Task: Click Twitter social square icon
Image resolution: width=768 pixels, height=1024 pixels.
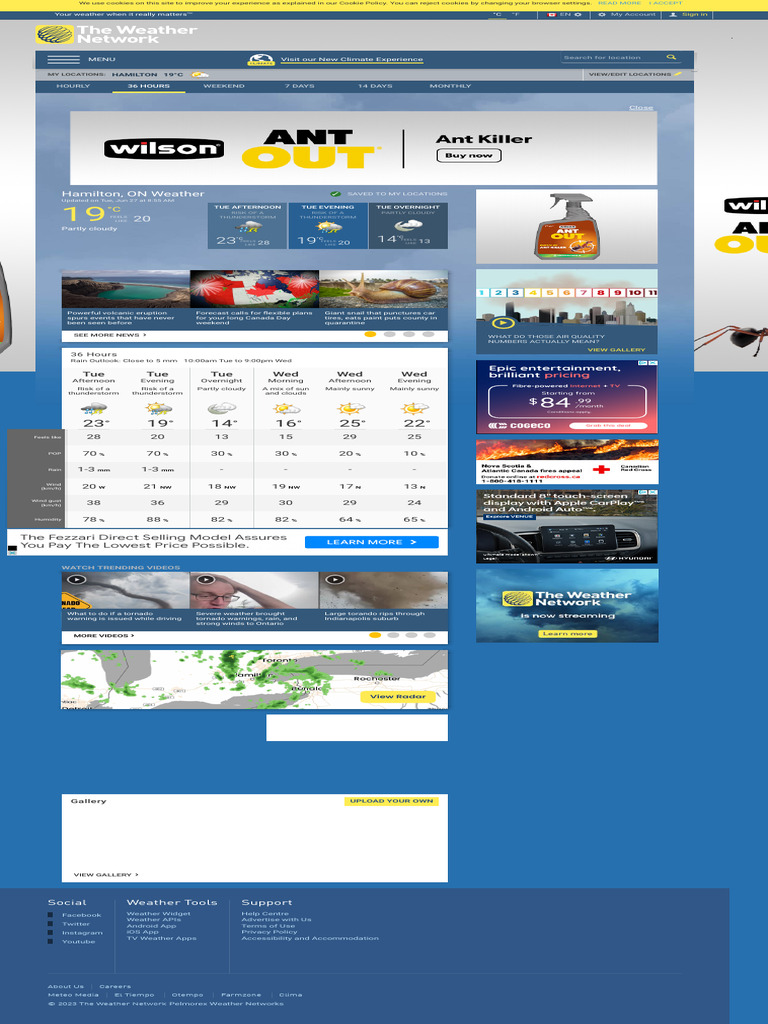Action: pos(50,923)
